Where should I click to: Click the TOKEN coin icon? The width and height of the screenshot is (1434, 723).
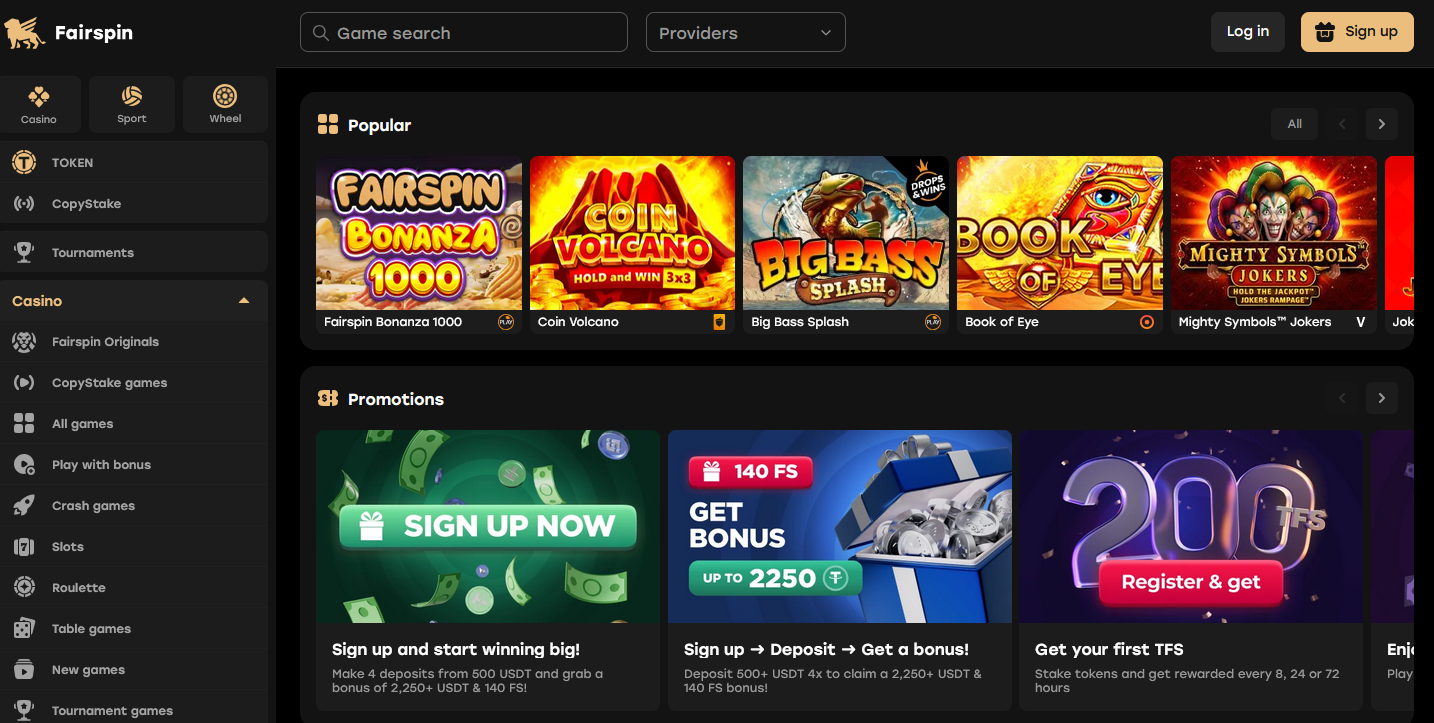click(x=24, y=162)
